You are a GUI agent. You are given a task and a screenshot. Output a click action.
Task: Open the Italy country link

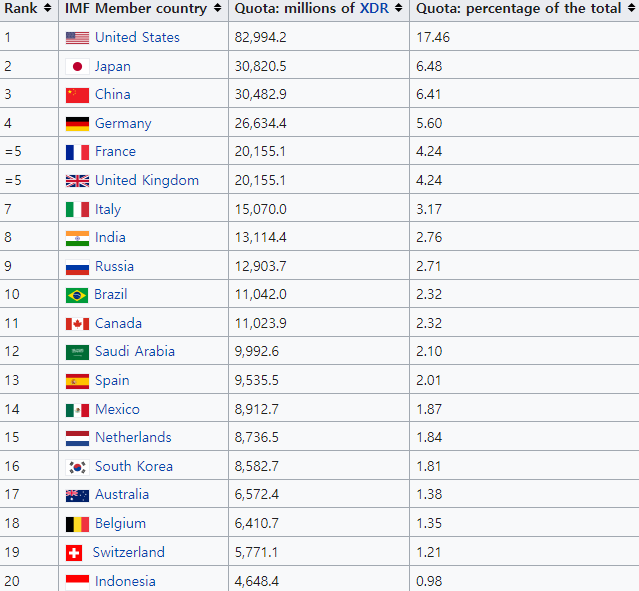[108, 209]
